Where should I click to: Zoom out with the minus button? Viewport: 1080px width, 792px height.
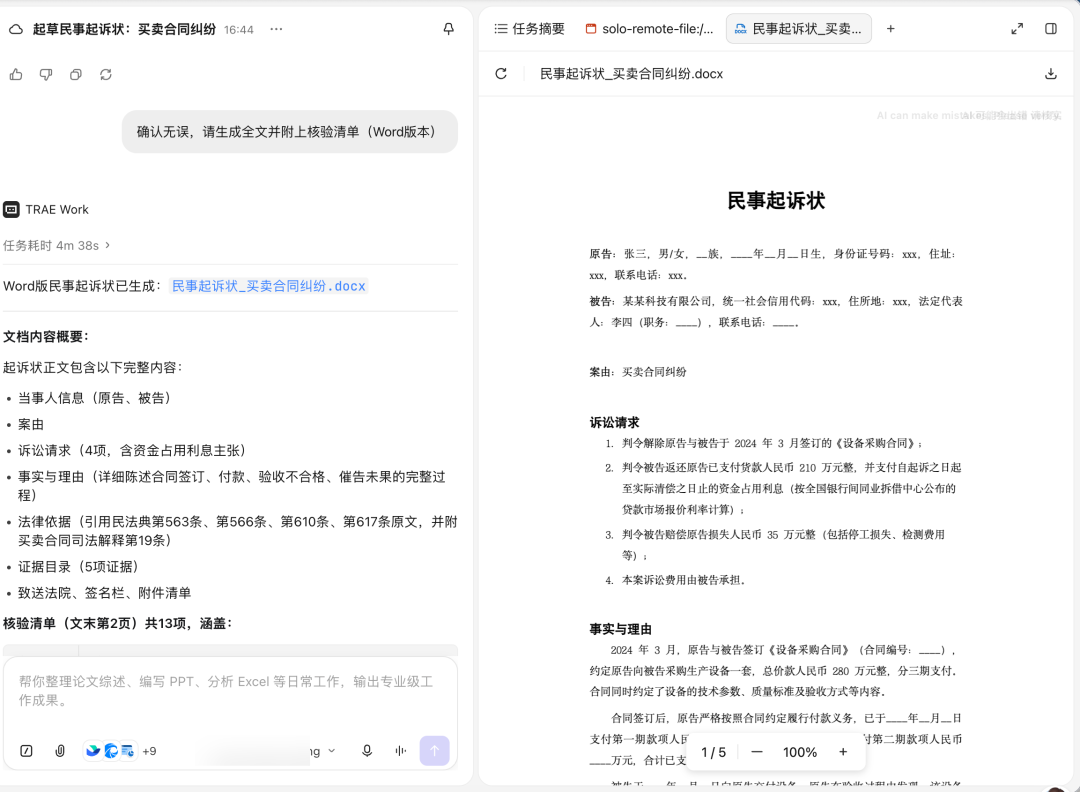(x=757, y=752)
